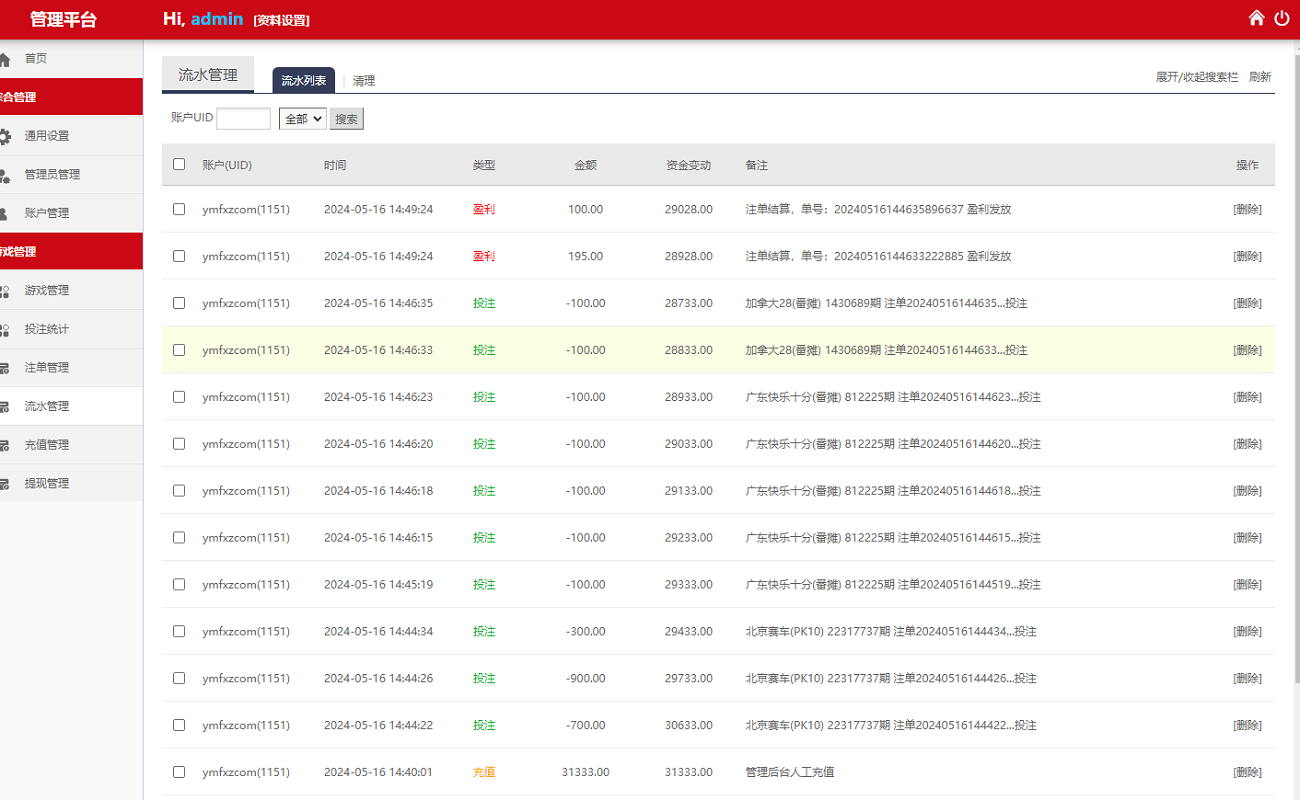
Task: Click the 投注统计 sidebar icon
Action: [5, 329]
